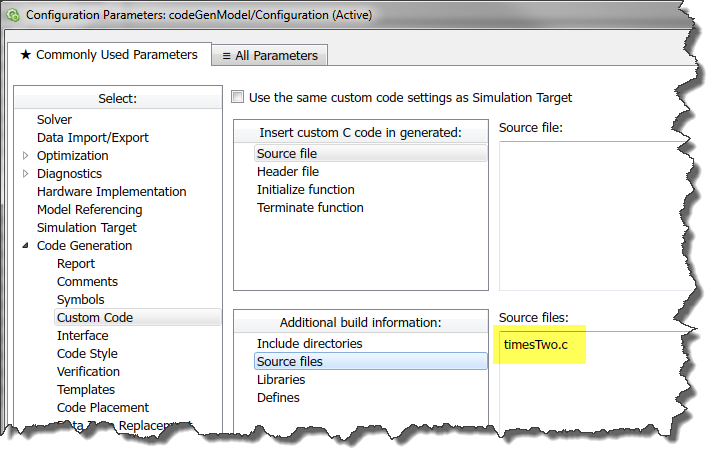Go to Model Referencing settings
The width and height of the screenshot is (719, 464).
click(89, 210)
